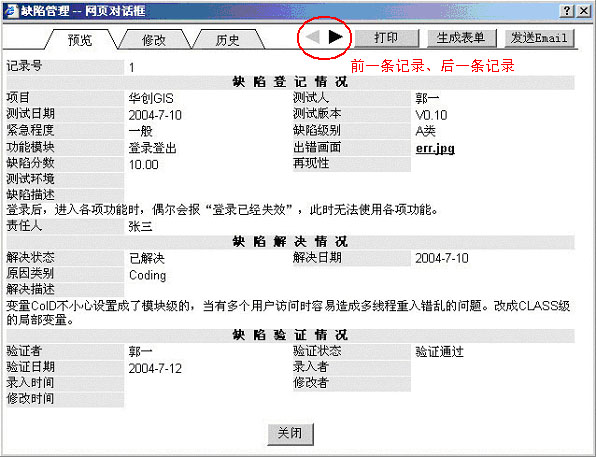
Task: Click the 已解决 status value
Action: (147, 259)
